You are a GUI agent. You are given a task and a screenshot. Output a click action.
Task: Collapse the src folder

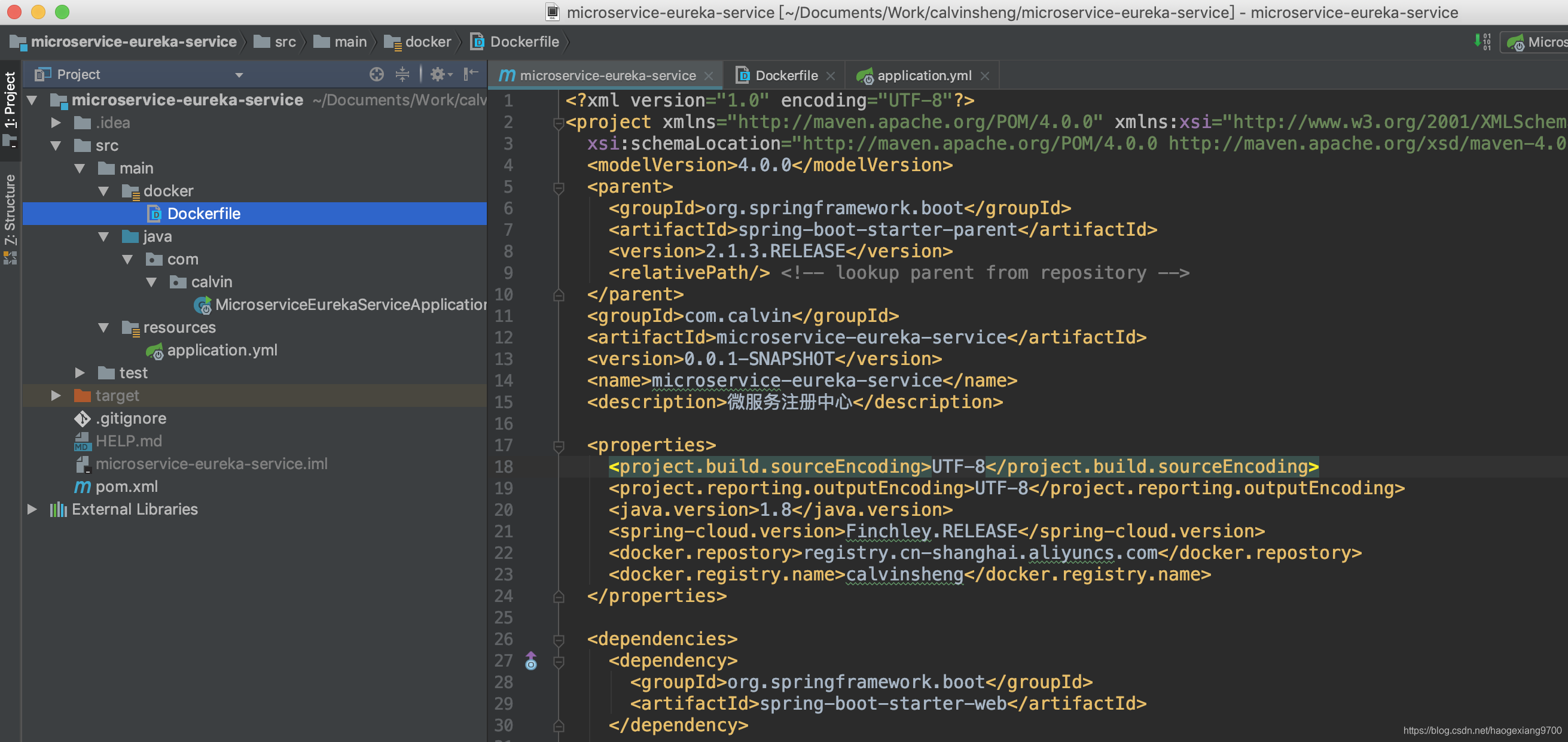pyautogui.click(x=56, y=145)
